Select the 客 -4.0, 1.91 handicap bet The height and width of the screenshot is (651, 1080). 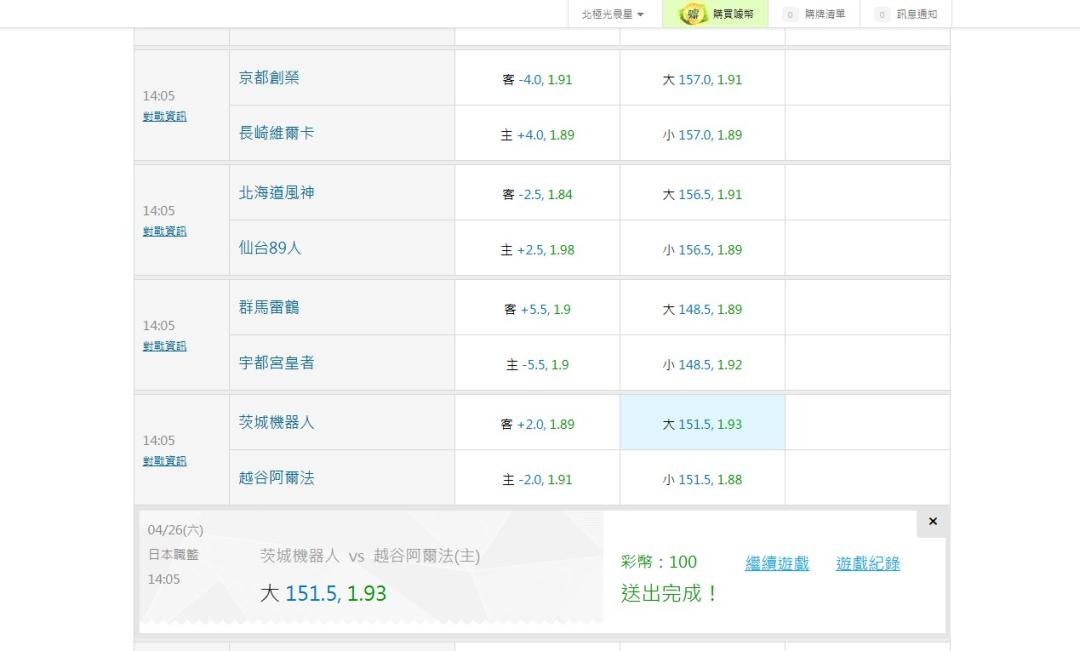click(x=537, y=79)
